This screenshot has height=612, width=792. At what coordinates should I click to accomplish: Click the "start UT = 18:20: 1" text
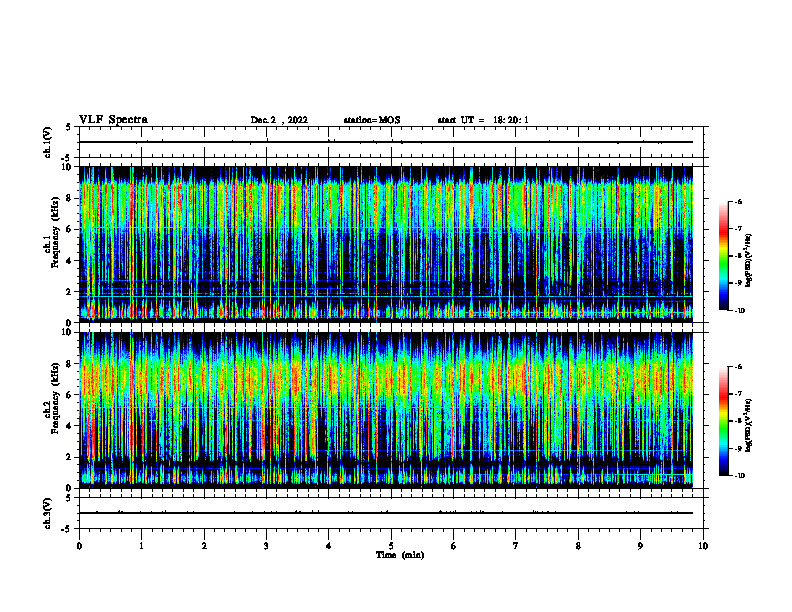(483, 120)
